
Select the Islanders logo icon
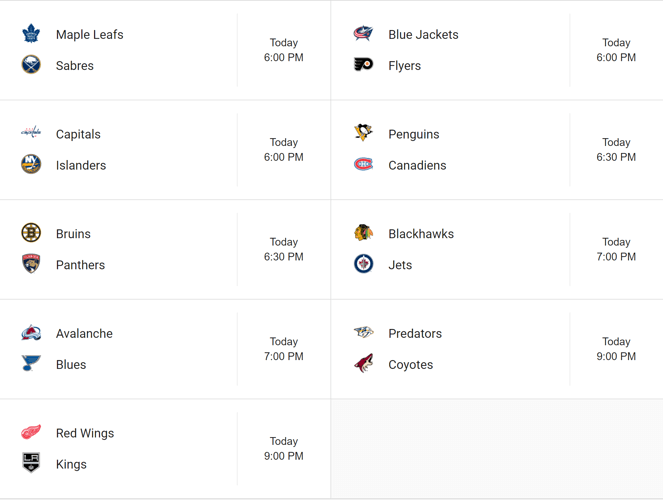[x=31, y=164]
